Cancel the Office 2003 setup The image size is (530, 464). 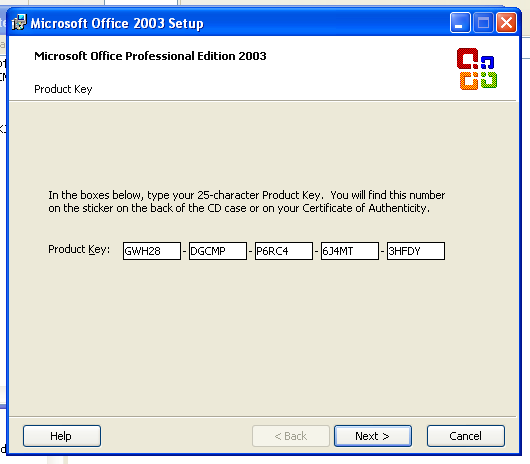click(466, 436)
